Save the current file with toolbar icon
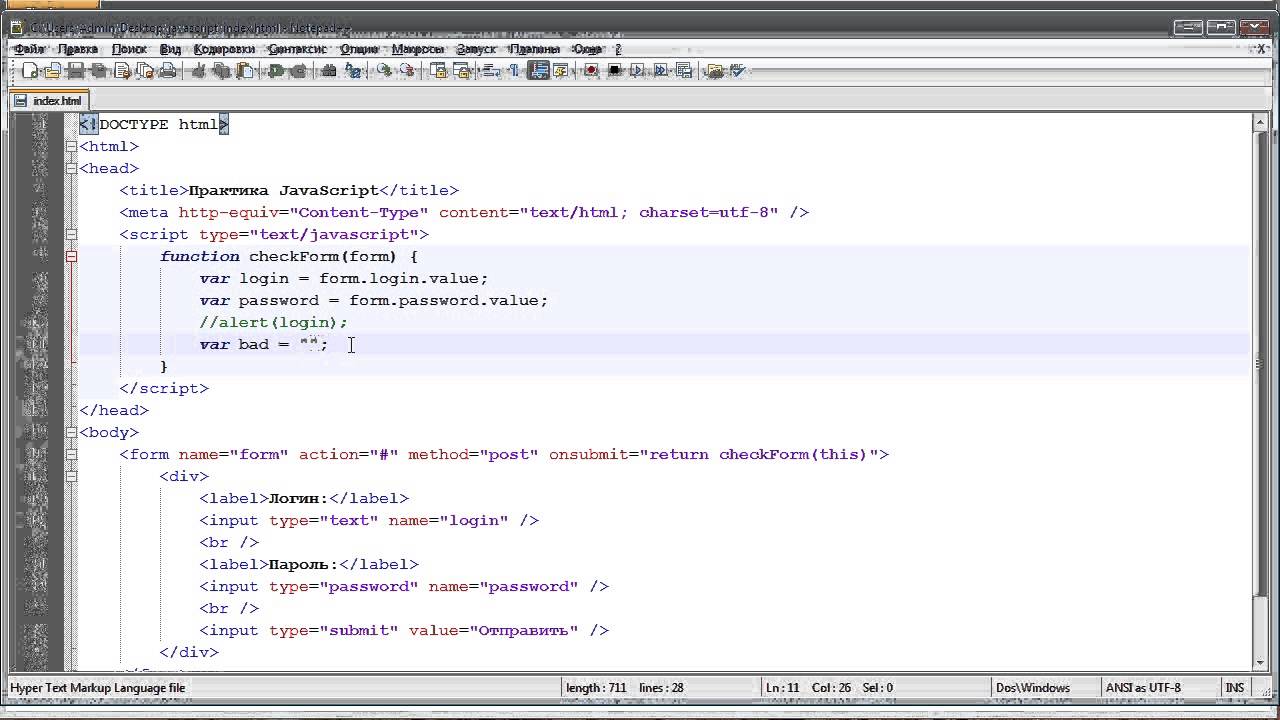 [x=76, y=71]
